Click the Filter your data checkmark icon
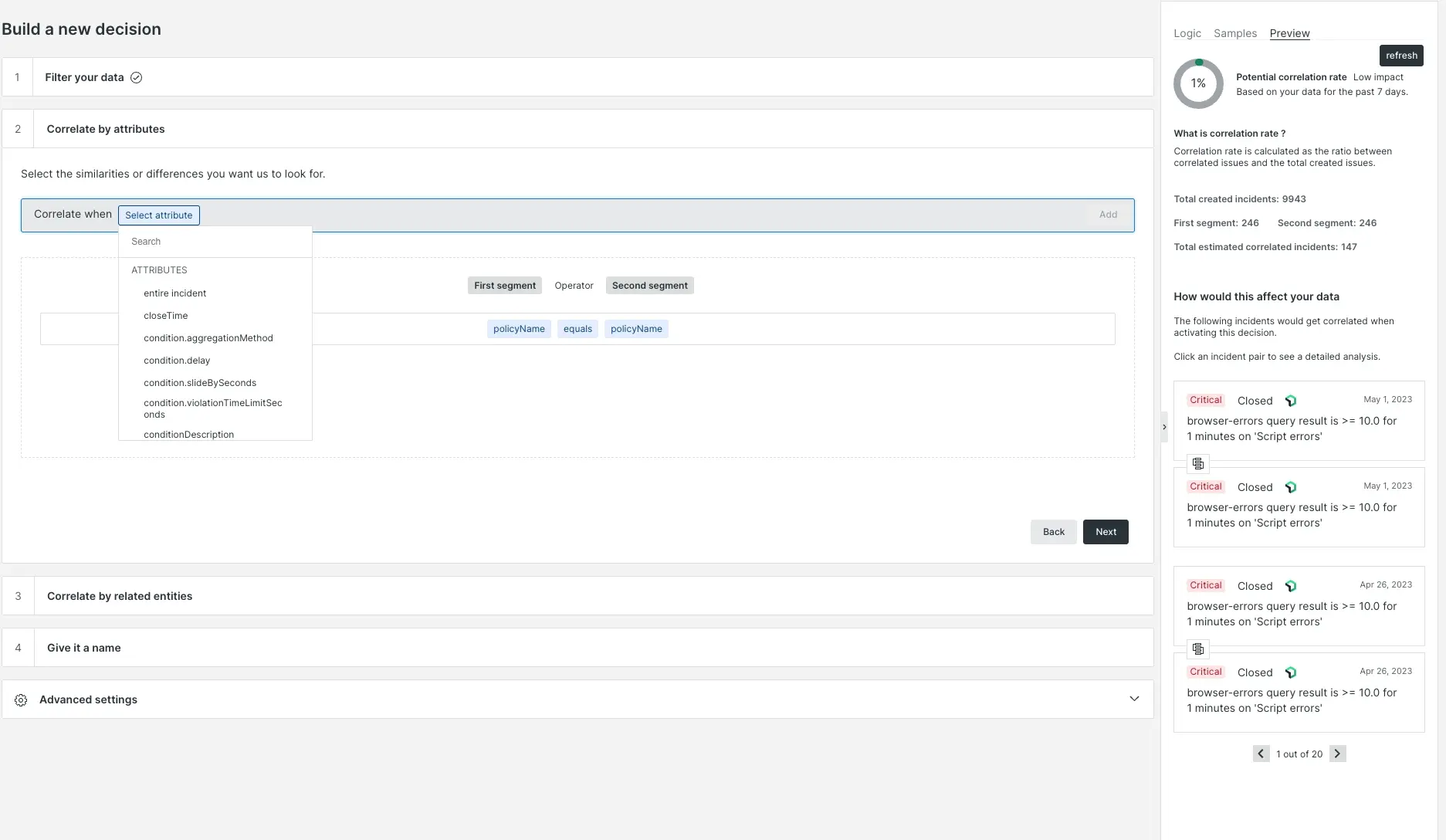The image size is (1446, 840). 136,77
